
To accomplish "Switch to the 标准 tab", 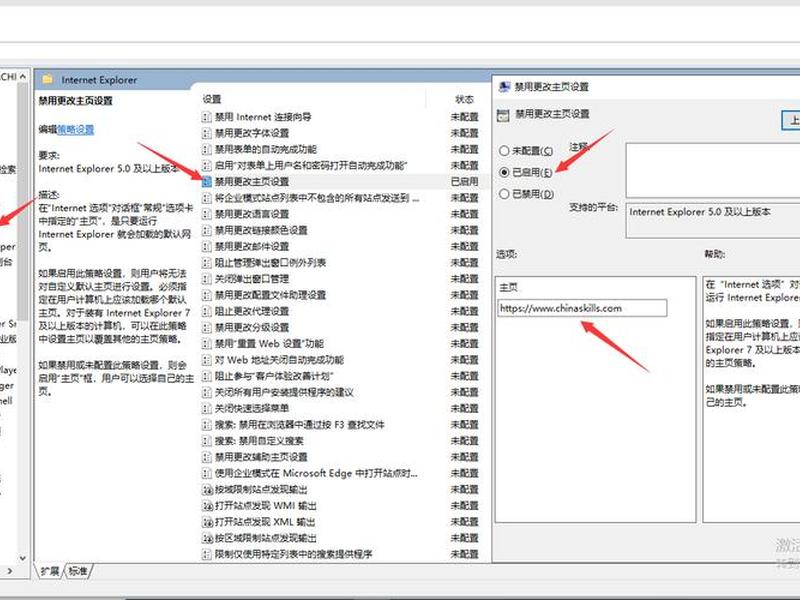I will (x=78, y=571).
